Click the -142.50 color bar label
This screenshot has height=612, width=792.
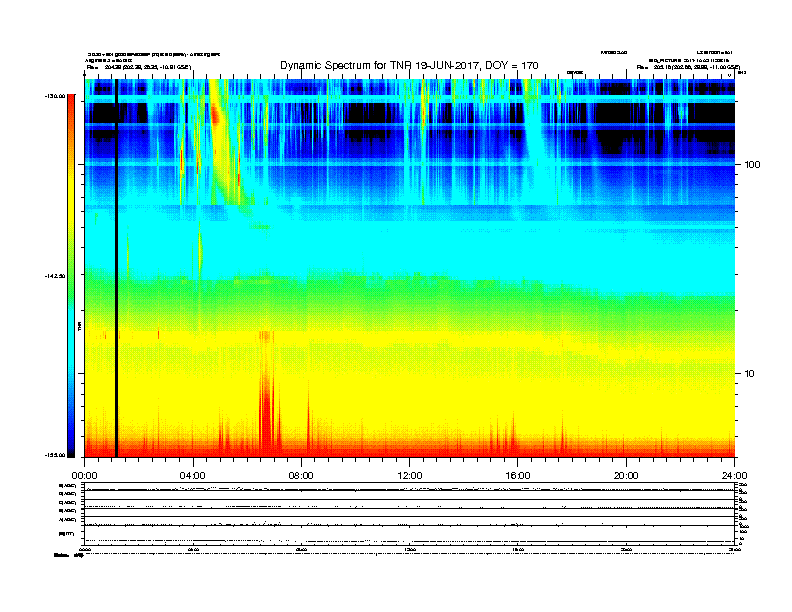coord(56,276)
